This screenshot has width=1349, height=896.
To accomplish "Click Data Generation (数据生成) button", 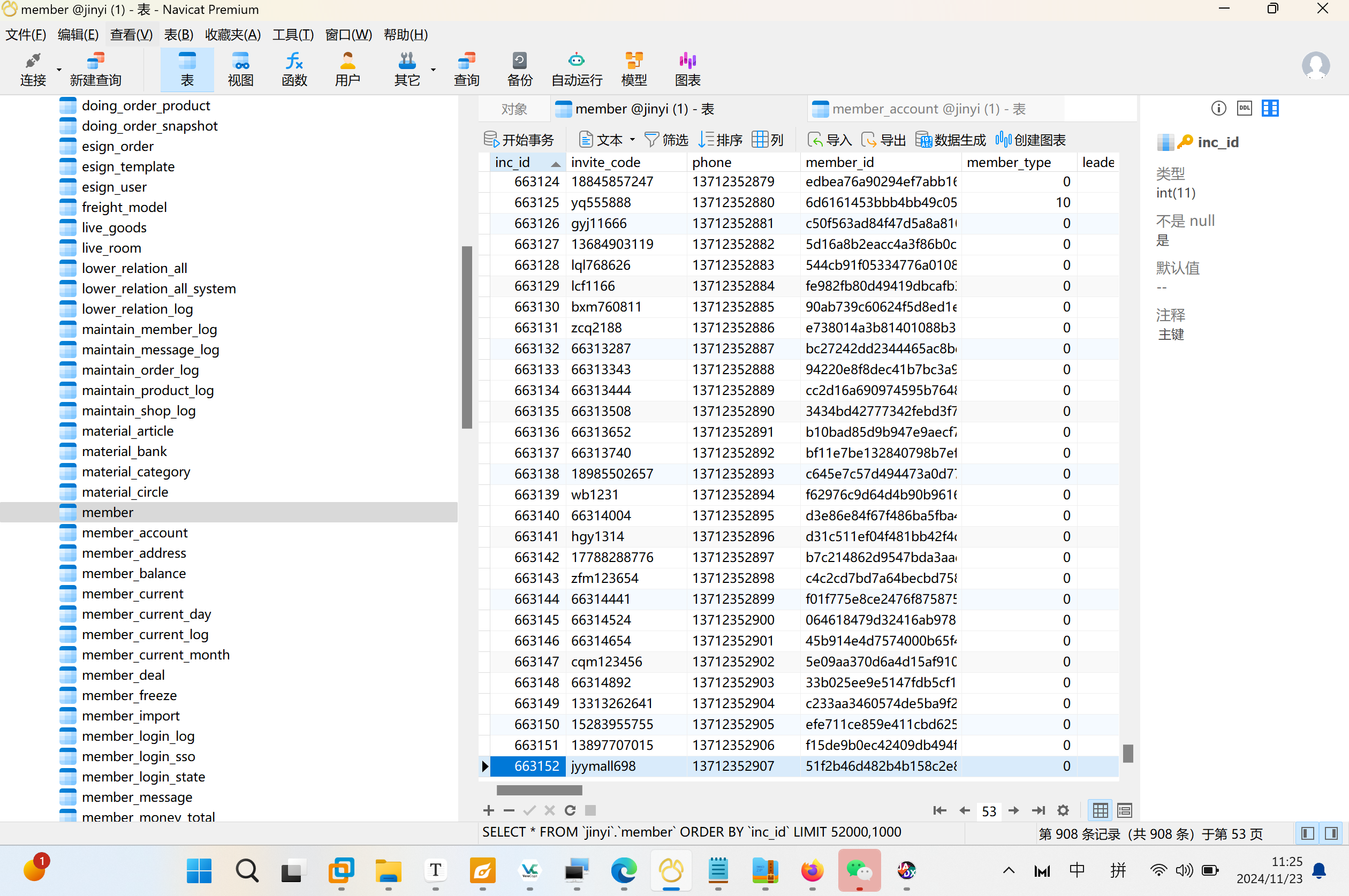I will pos(951,139).
